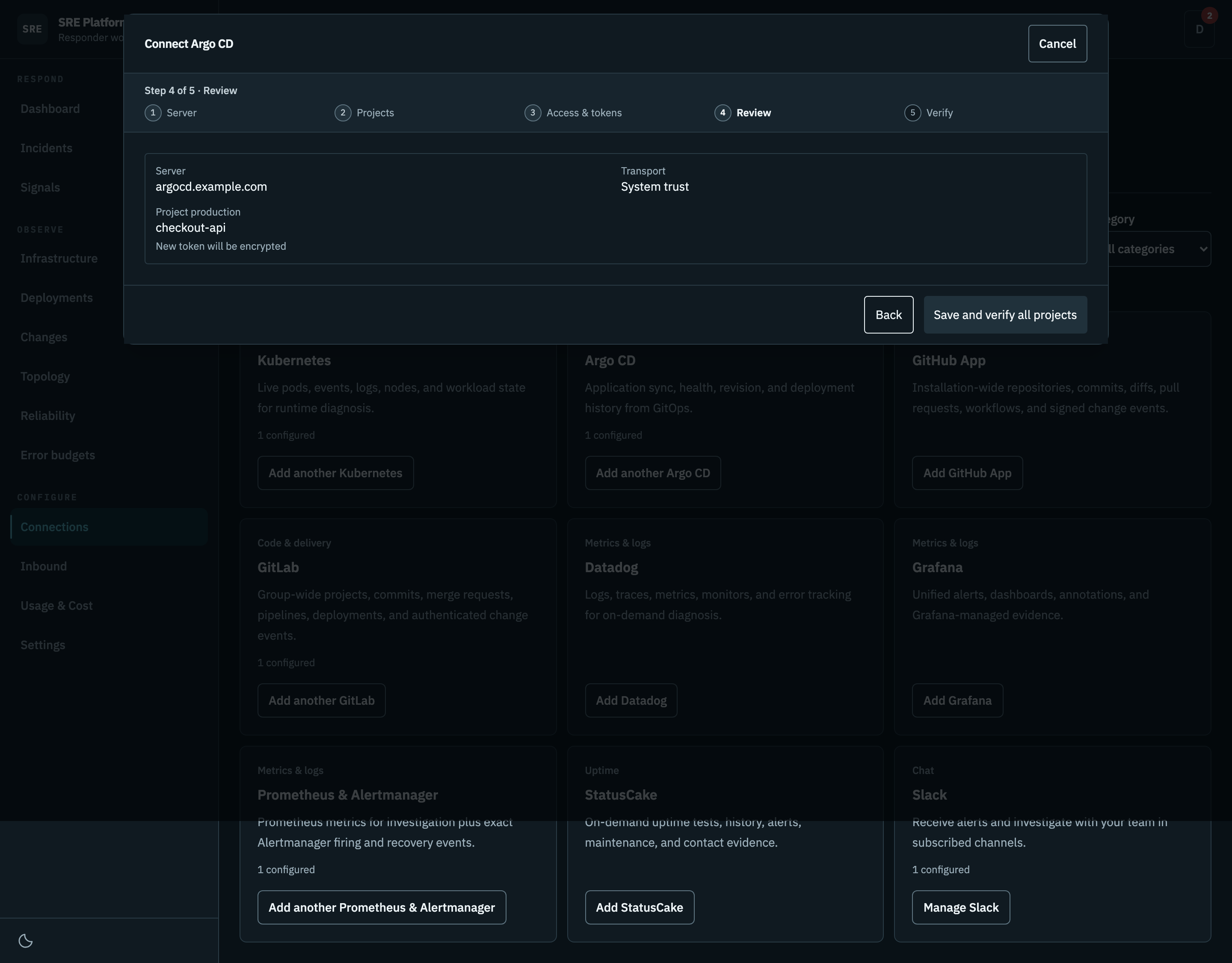Open Settings in sidebar
This screenshot has height=963, width=1232.
pos(109,645)
